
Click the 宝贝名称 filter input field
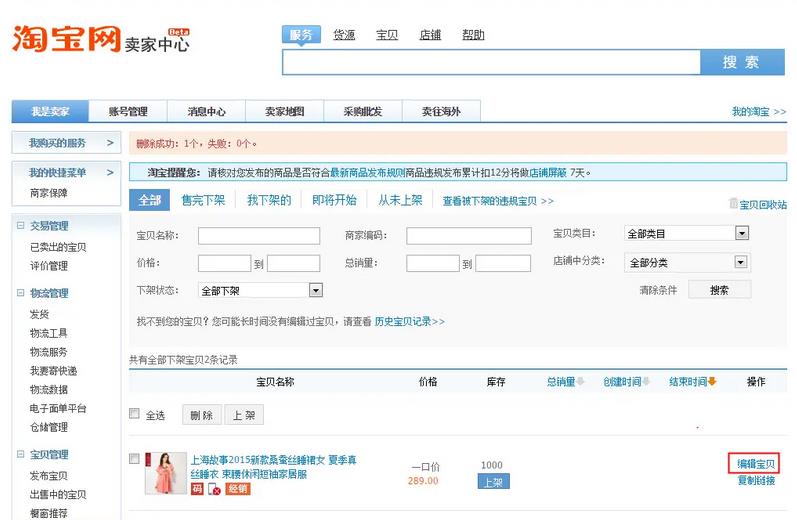pos(259,236)
